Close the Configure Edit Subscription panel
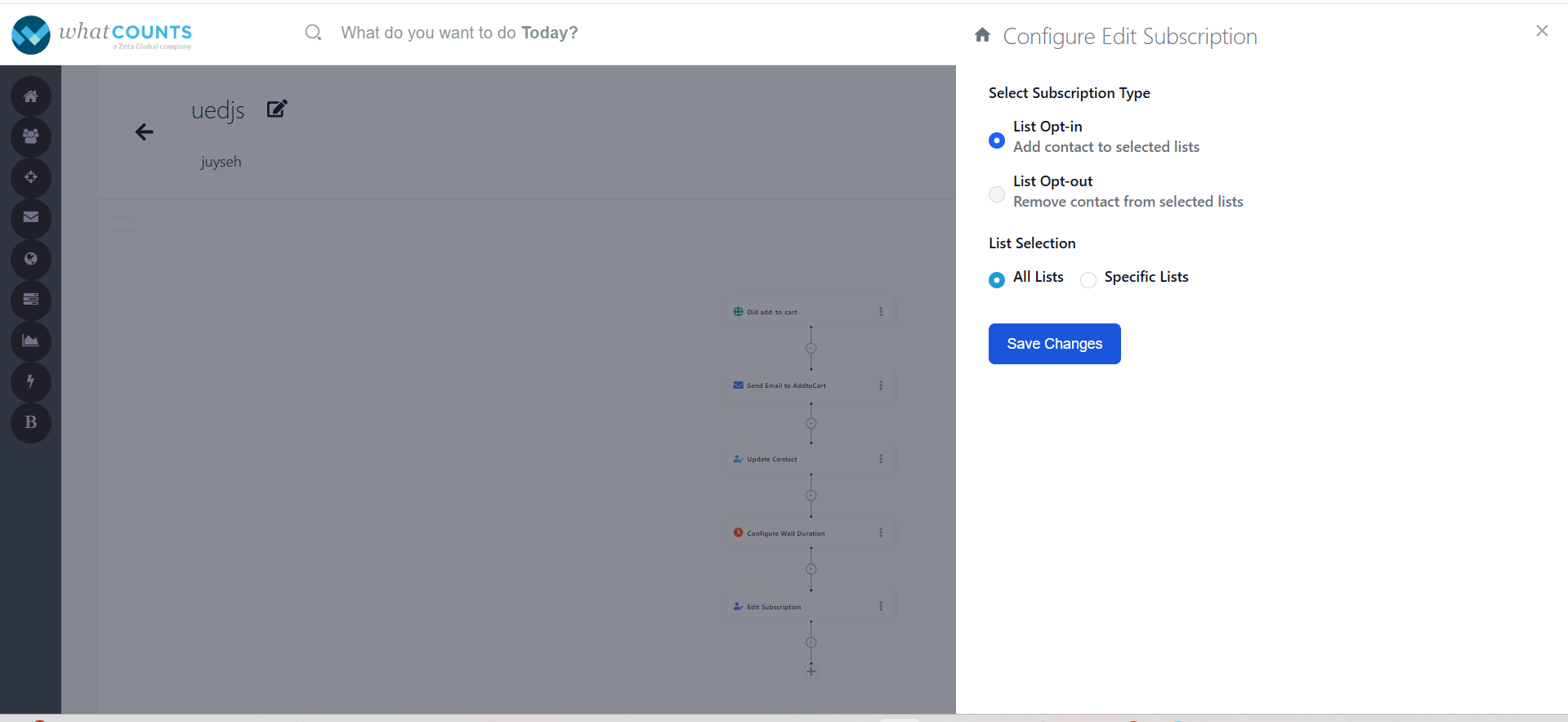Screen dimensions: 1568x722 pos(1542,31)
